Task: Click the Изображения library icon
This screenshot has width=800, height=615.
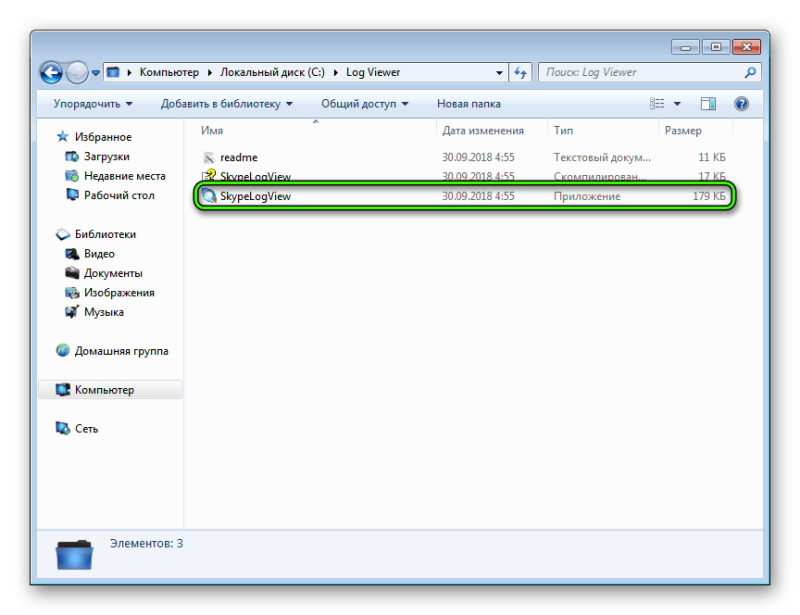Action: point(72,292)
